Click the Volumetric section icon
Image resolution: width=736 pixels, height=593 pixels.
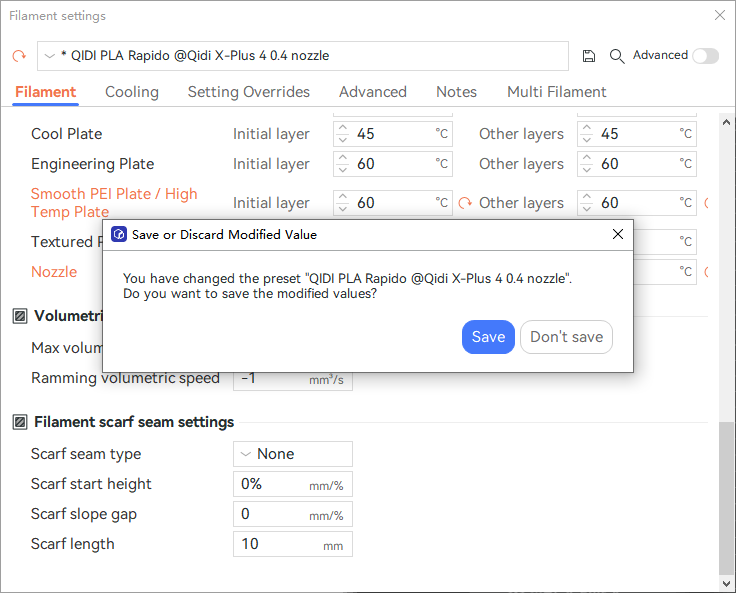click(20, 316)
